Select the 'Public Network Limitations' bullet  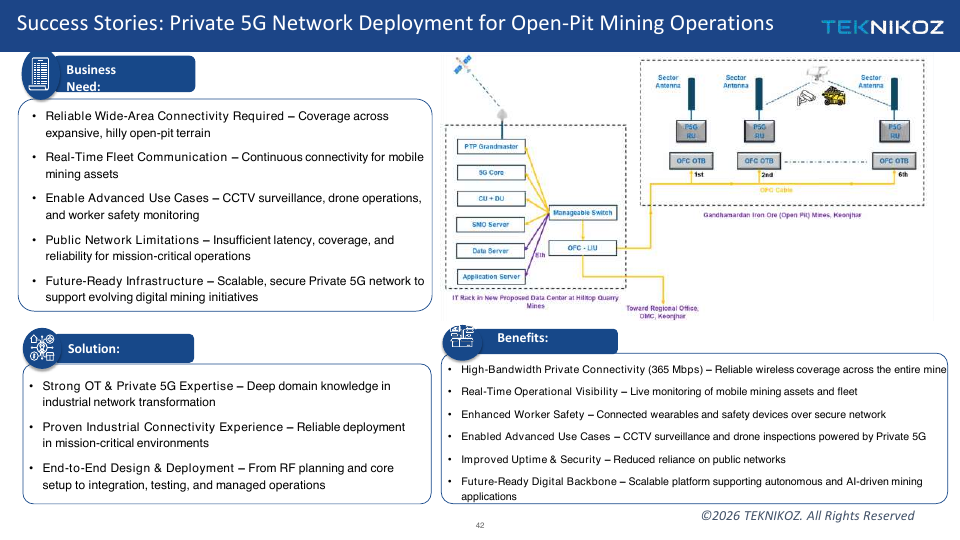click(x=213, y=248)
